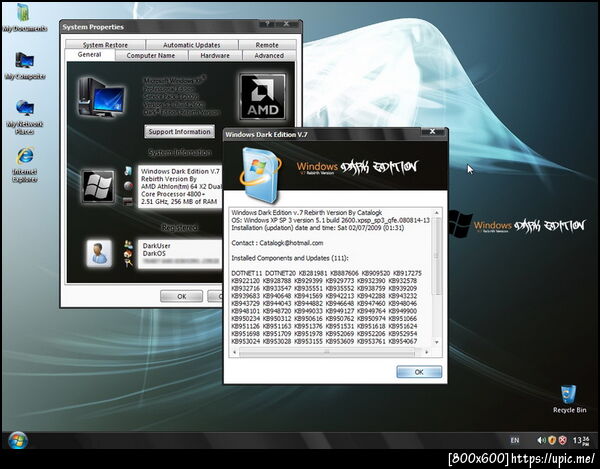Click the small users icon next to DarkUser
Screen dimensions: 600x469
[x=128, y=244]
